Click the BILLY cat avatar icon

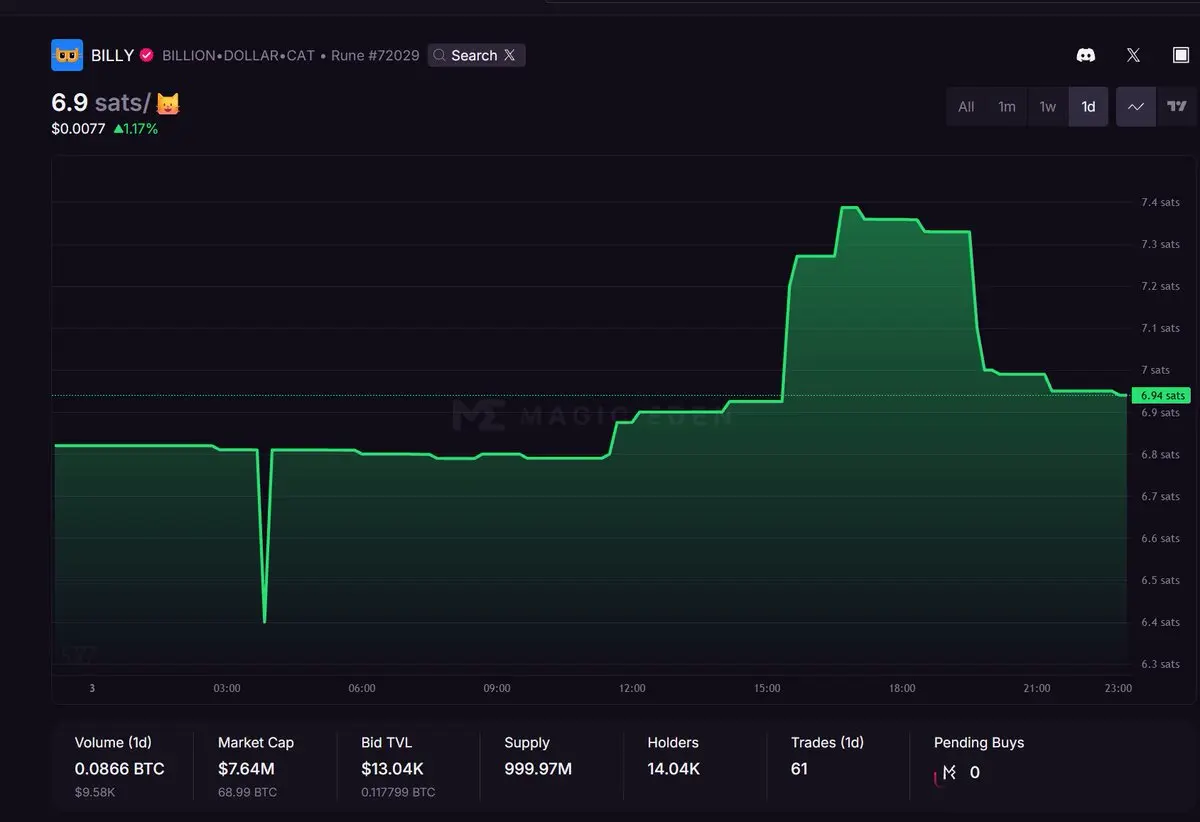(x=67, y=55)
